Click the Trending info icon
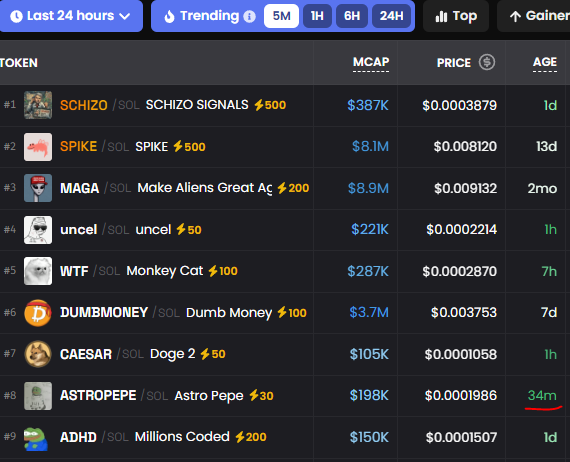Viewport: 570px width, 462px height. (249, 16)
